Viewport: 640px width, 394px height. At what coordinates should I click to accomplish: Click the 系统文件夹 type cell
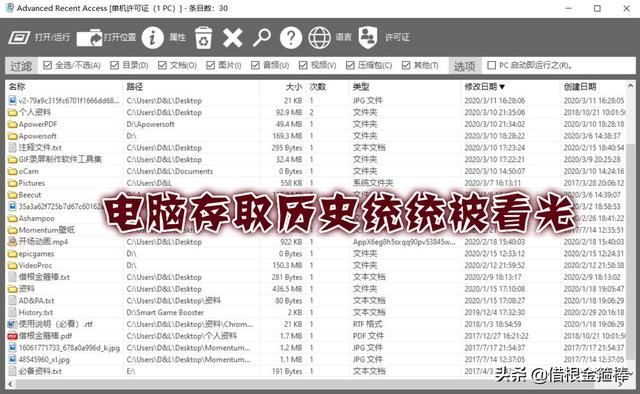[373, 183]
